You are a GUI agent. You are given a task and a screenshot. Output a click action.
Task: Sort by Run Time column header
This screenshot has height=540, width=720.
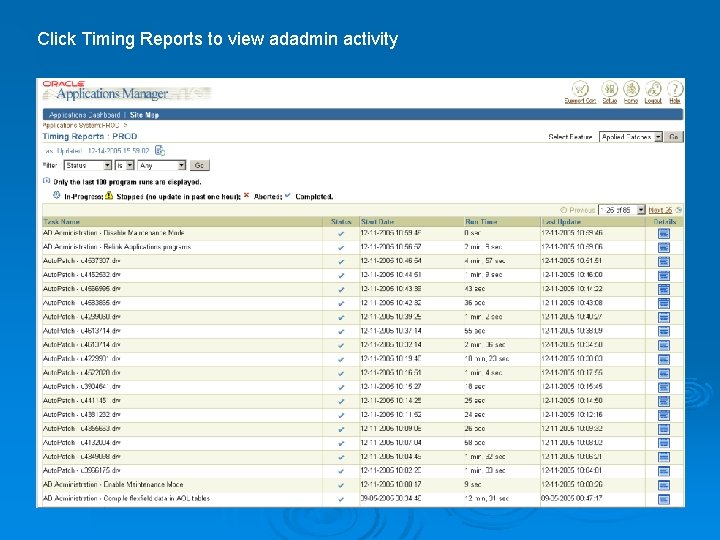[481, 222]
